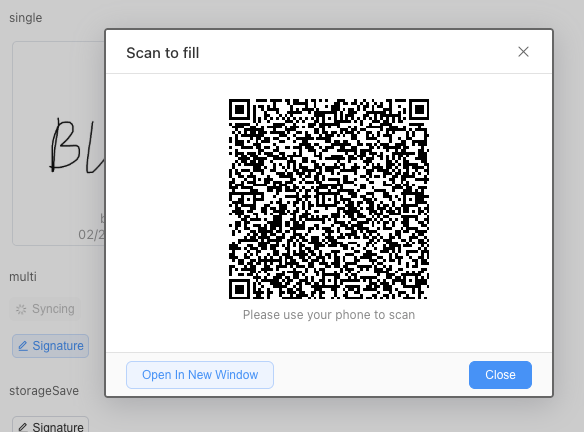The image size is (584, 432).
Task: Click the blue Close button
Action: tap(500, 375)
